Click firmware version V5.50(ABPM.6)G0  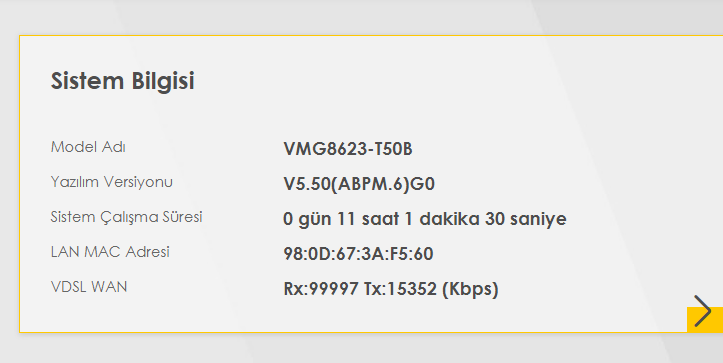click(x=359, y=184)
